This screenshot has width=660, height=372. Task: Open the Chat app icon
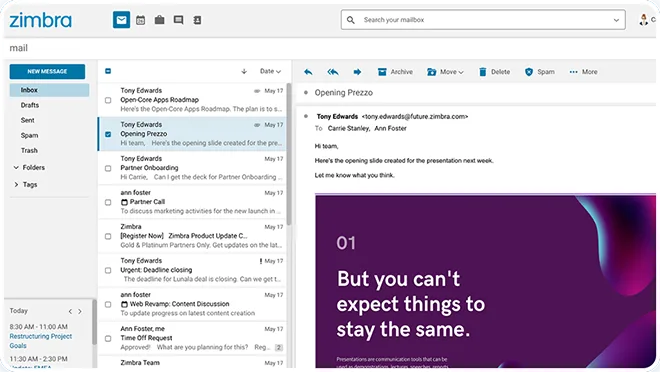[178, 20]
